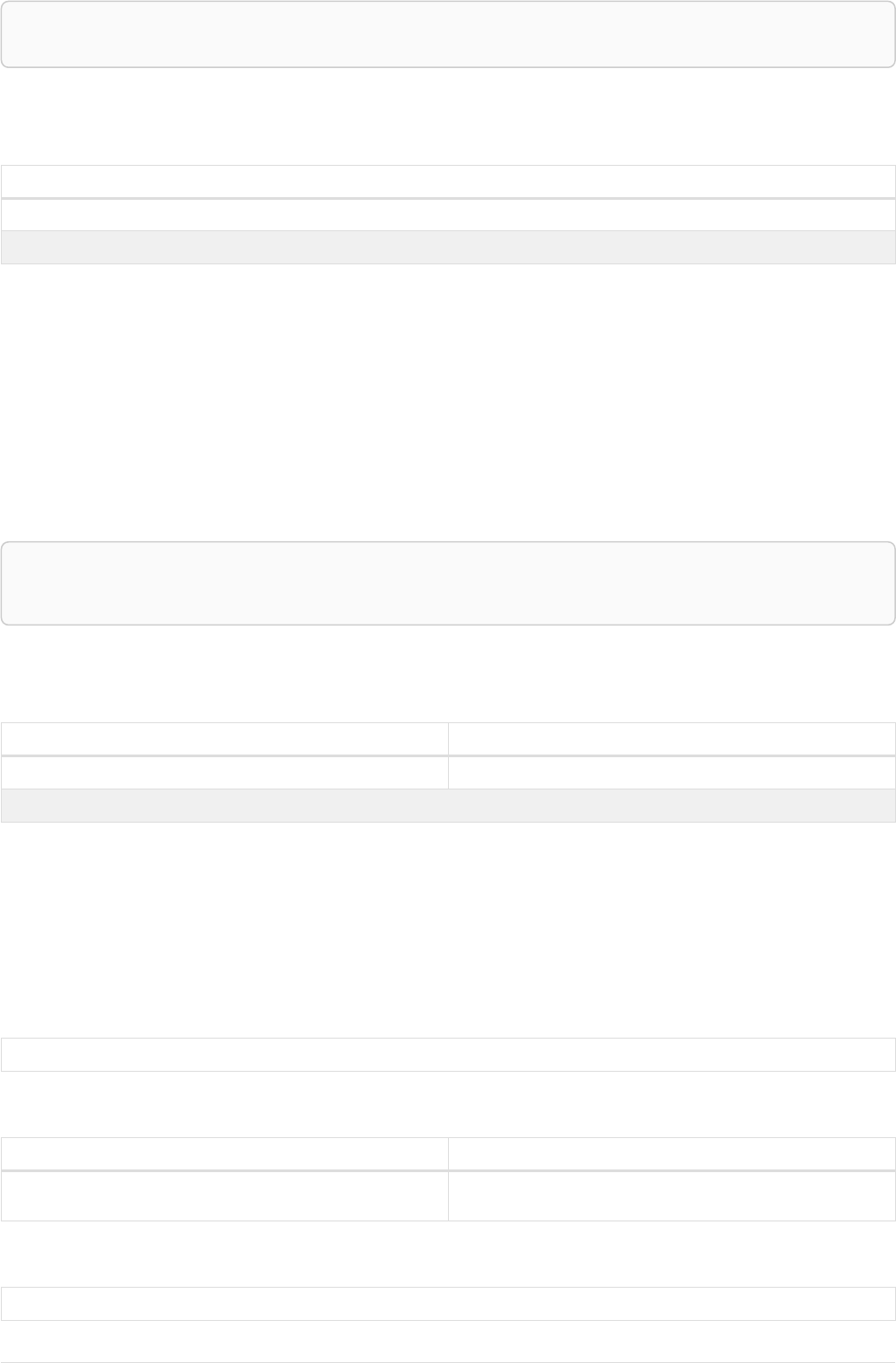The width and height of the screenshot is (896, 1363).
Task: Click gray shaded row of the upper single-column table
Action: pyautogui.click(x=448, y=247)
